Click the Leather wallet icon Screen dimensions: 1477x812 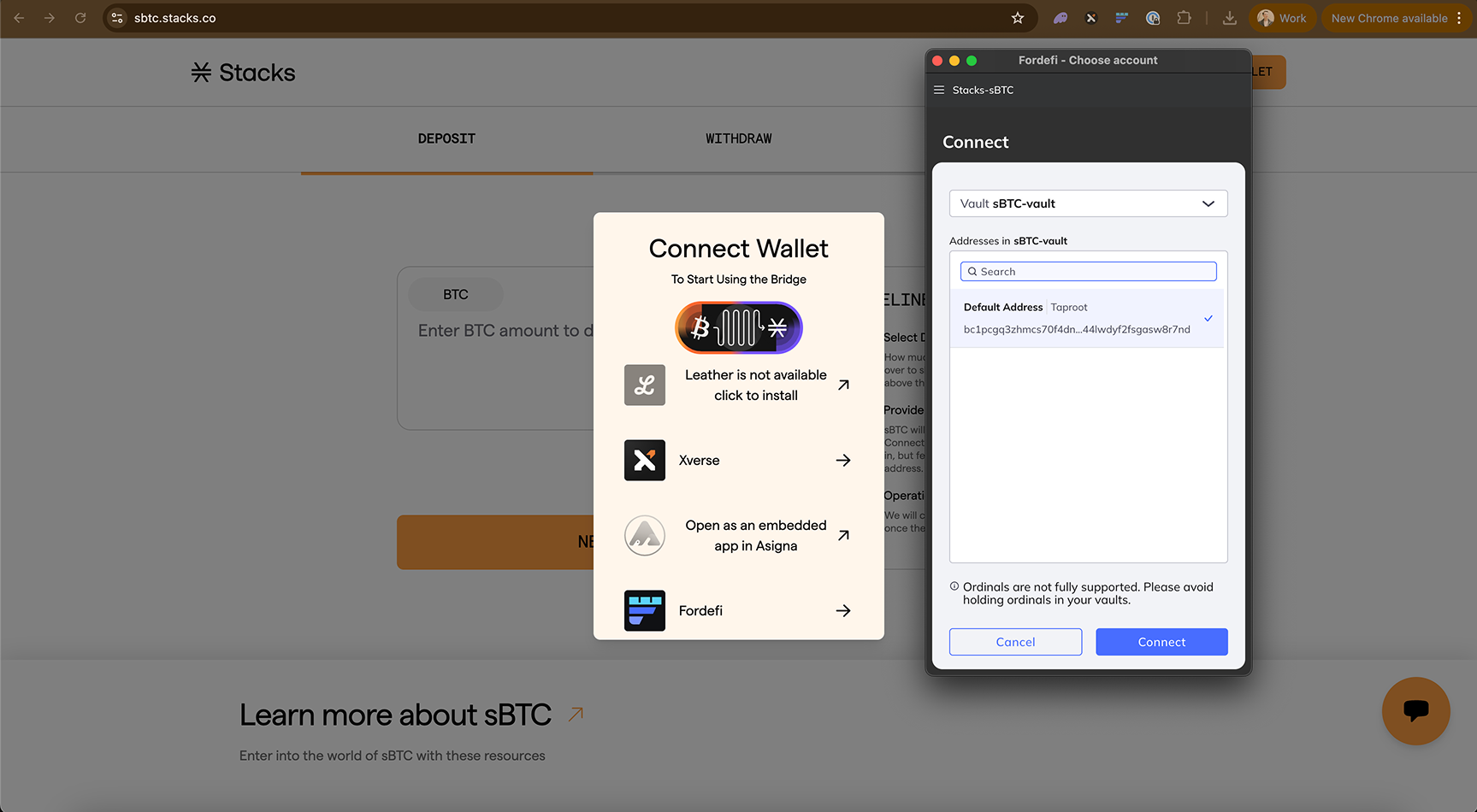(x=644, y=385)
